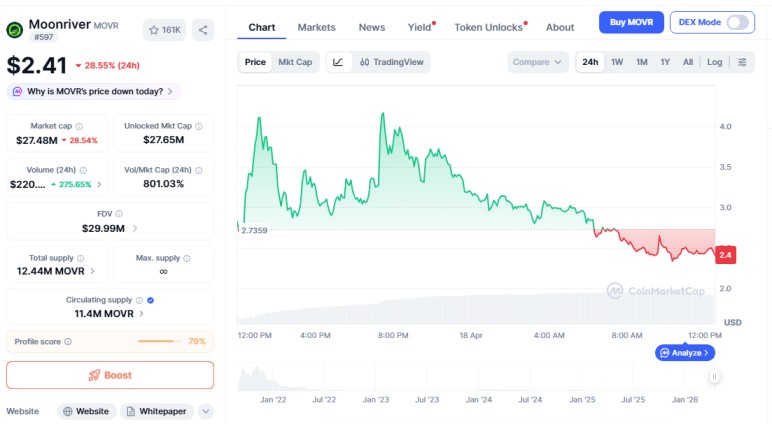Click Profile score info icon
Image resolution: width=772 pixels, height=424 pixels.
[68, 341]
